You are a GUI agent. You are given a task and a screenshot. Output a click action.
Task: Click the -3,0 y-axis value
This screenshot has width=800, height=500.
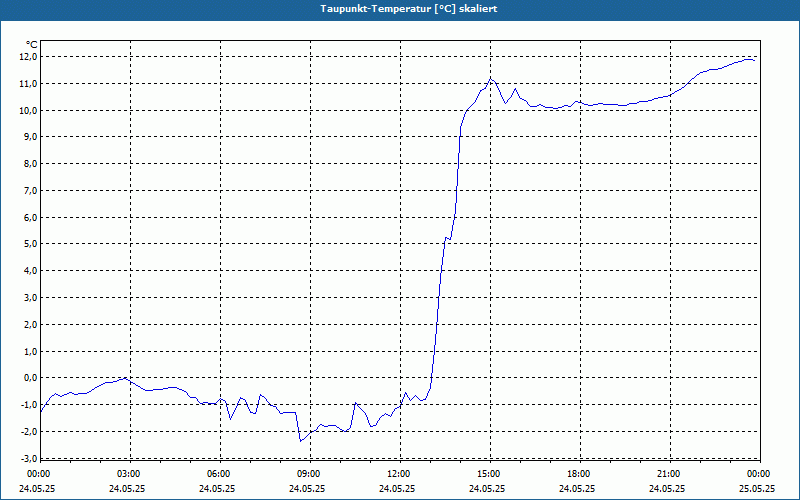pos(29,458)
